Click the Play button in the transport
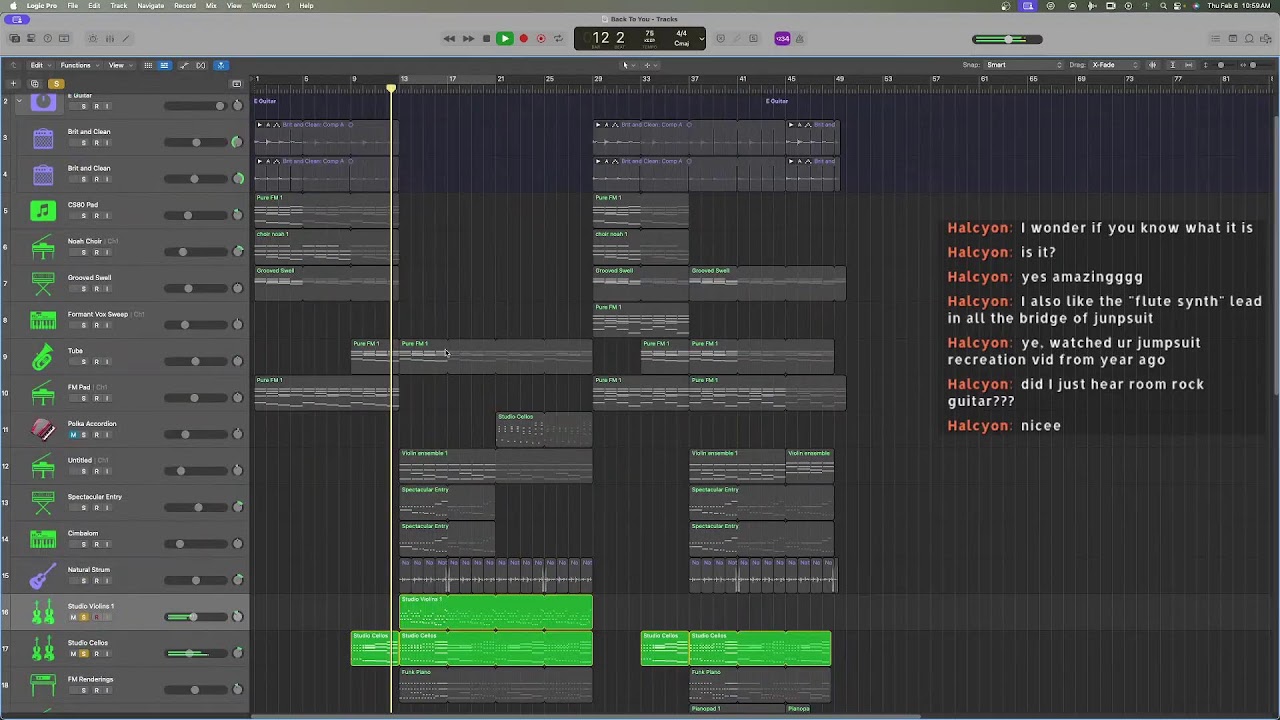1280x720 pixels. pos(504,39)
